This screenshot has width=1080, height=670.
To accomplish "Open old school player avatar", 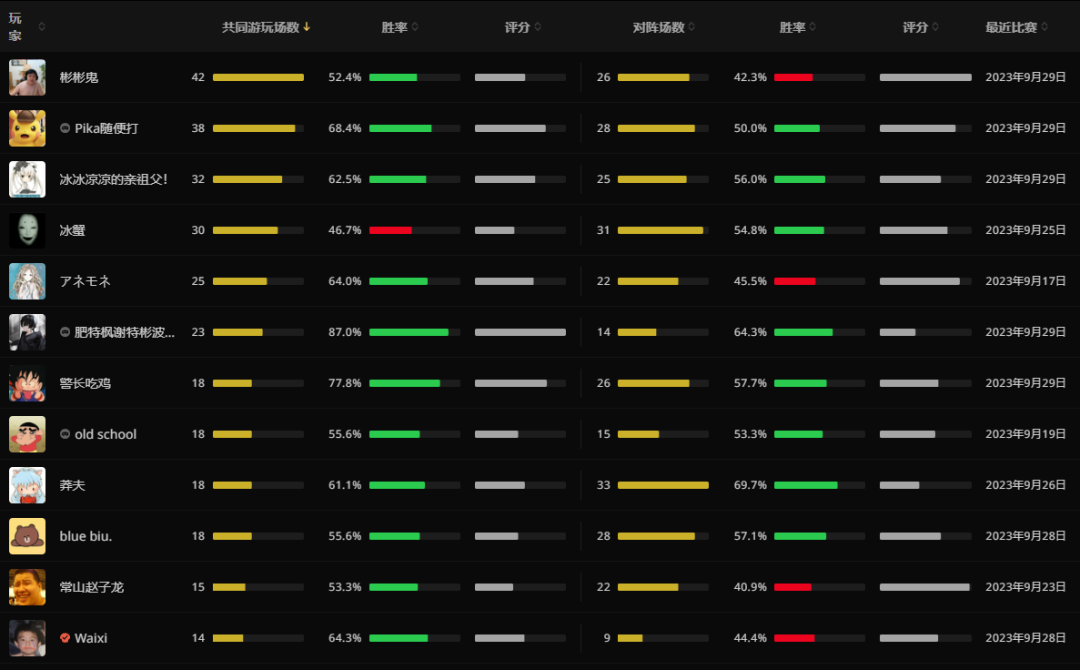I will tap(28, 434).
